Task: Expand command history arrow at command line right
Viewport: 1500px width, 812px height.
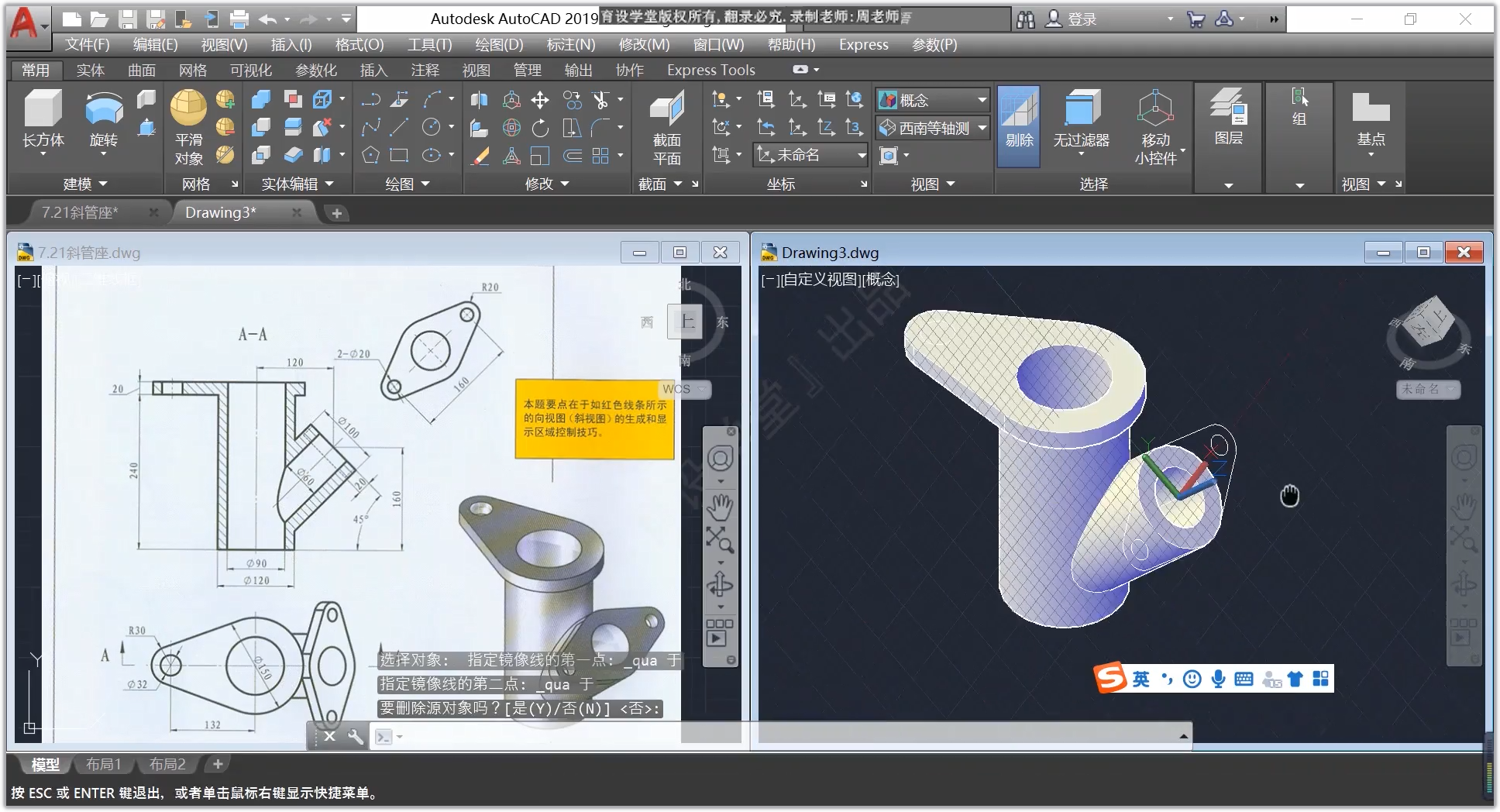Action: tap(1183, 736)
